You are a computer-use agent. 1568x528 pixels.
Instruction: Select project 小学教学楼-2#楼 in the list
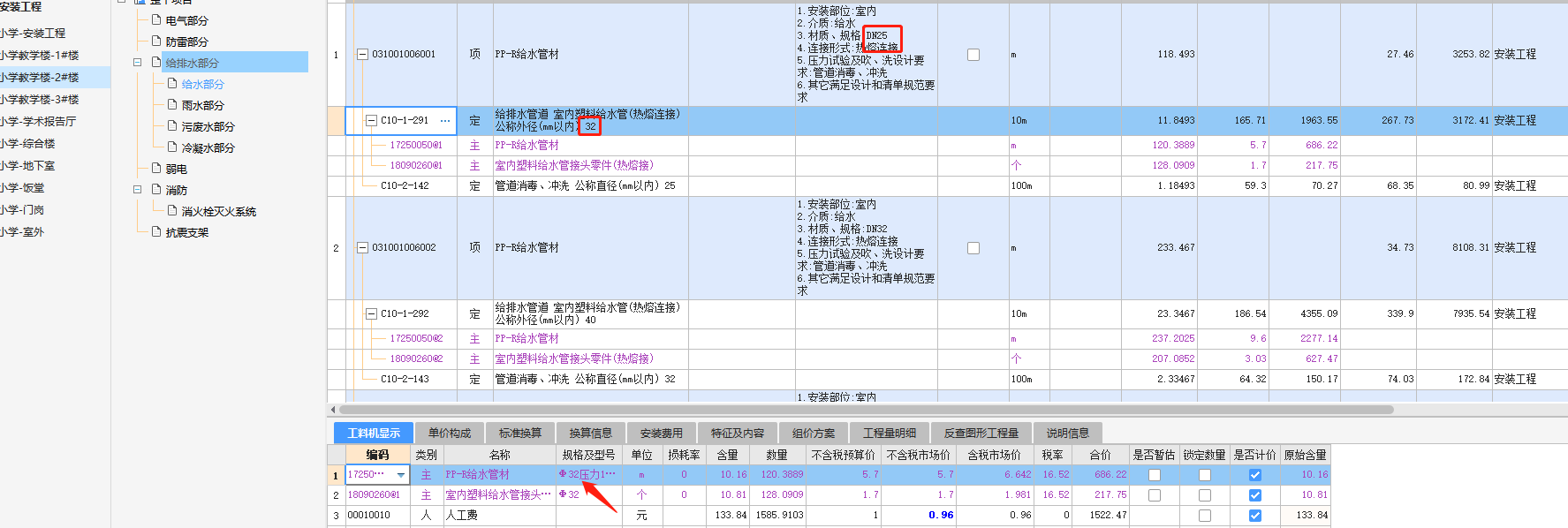click(55, 77)
